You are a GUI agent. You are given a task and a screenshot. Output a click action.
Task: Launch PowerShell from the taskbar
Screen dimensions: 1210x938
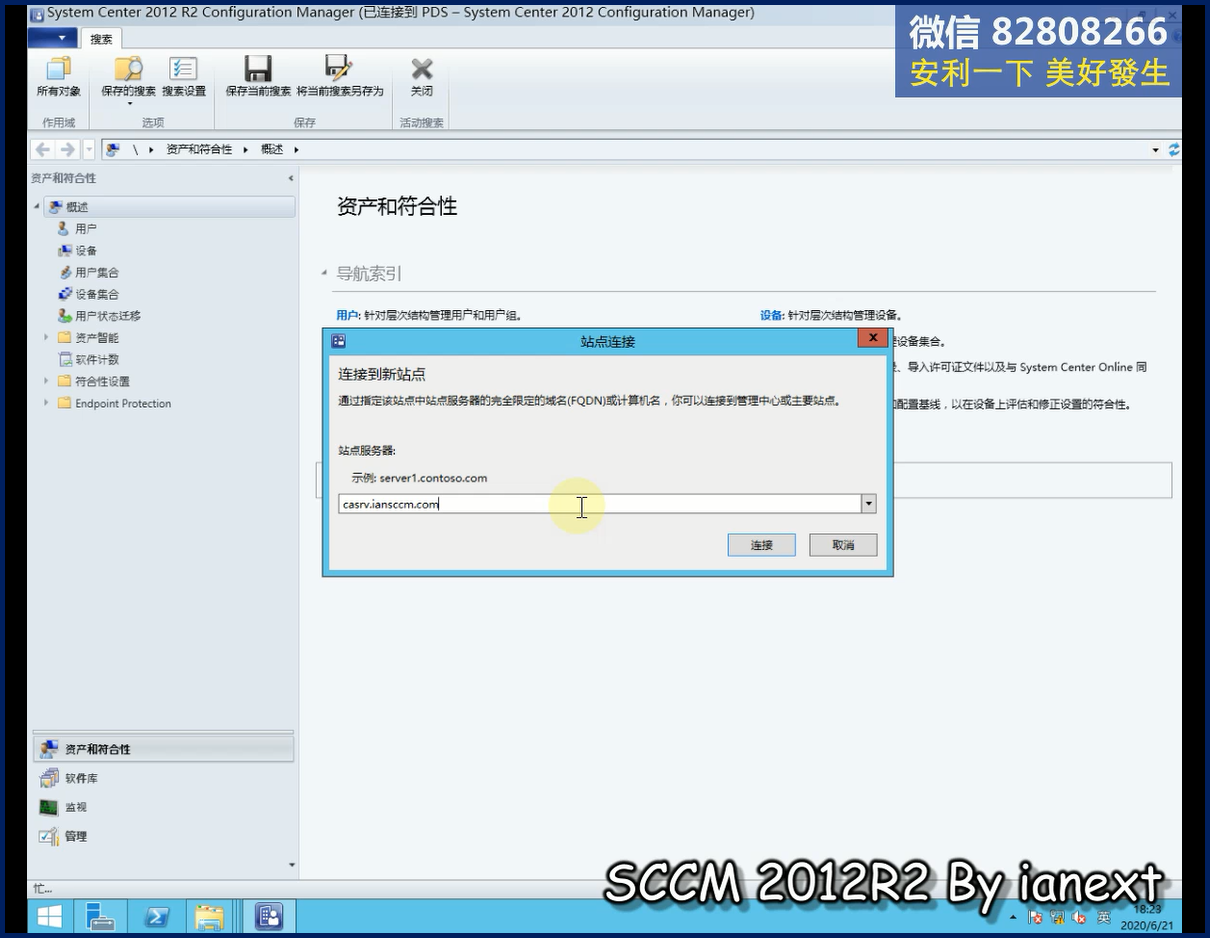coord(156,916)
